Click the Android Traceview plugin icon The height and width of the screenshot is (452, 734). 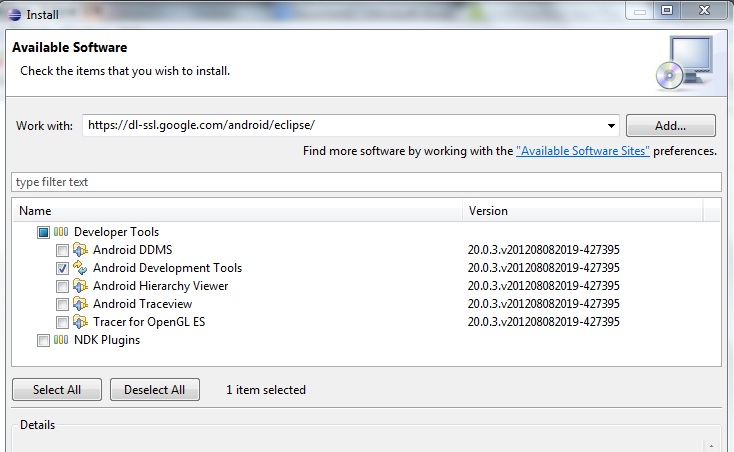point(80,304)
